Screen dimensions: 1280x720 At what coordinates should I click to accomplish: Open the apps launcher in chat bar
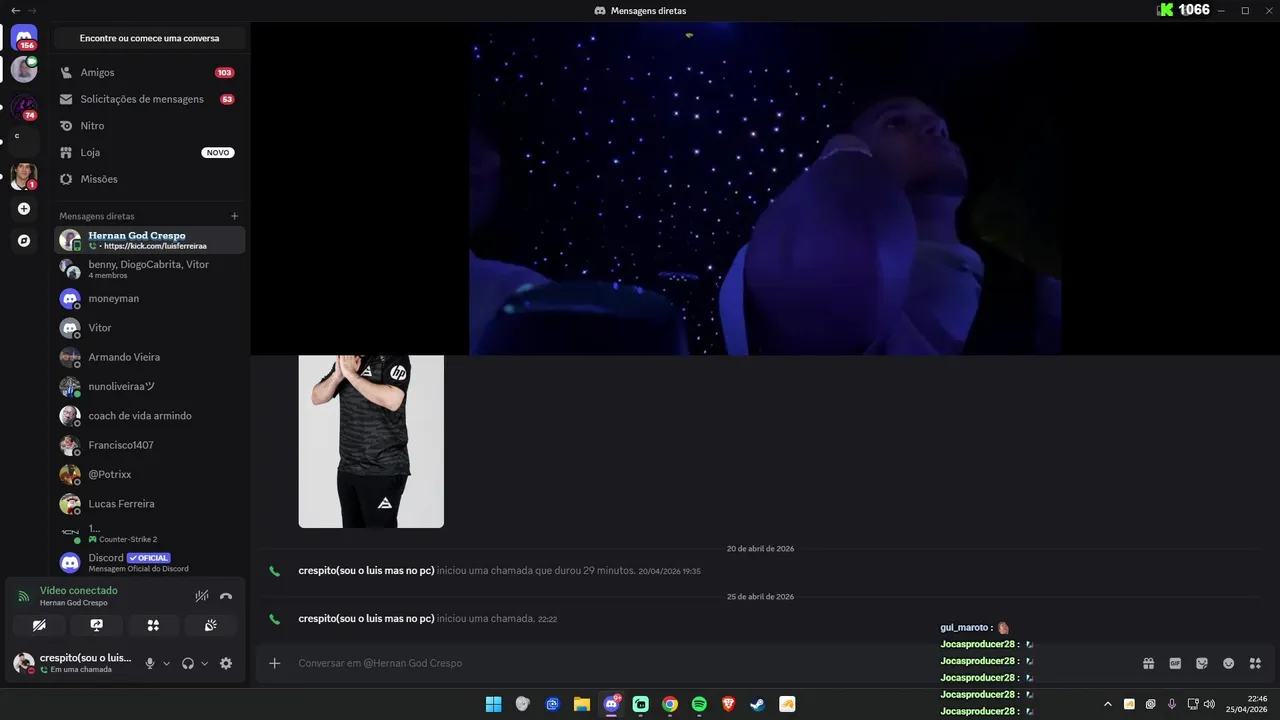coord(1256,663)
